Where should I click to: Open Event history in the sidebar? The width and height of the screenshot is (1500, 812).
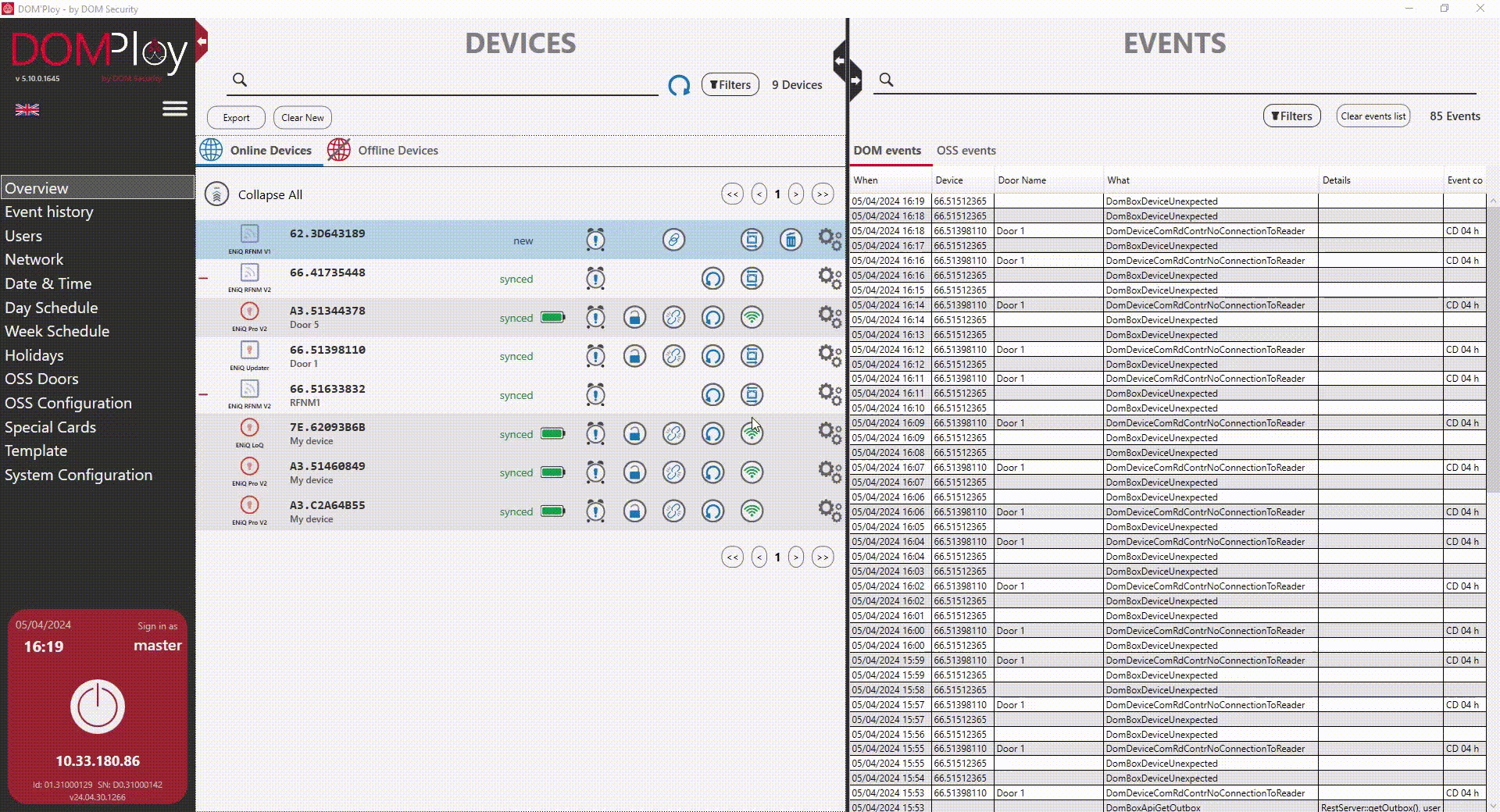click(x=48, y=212)
